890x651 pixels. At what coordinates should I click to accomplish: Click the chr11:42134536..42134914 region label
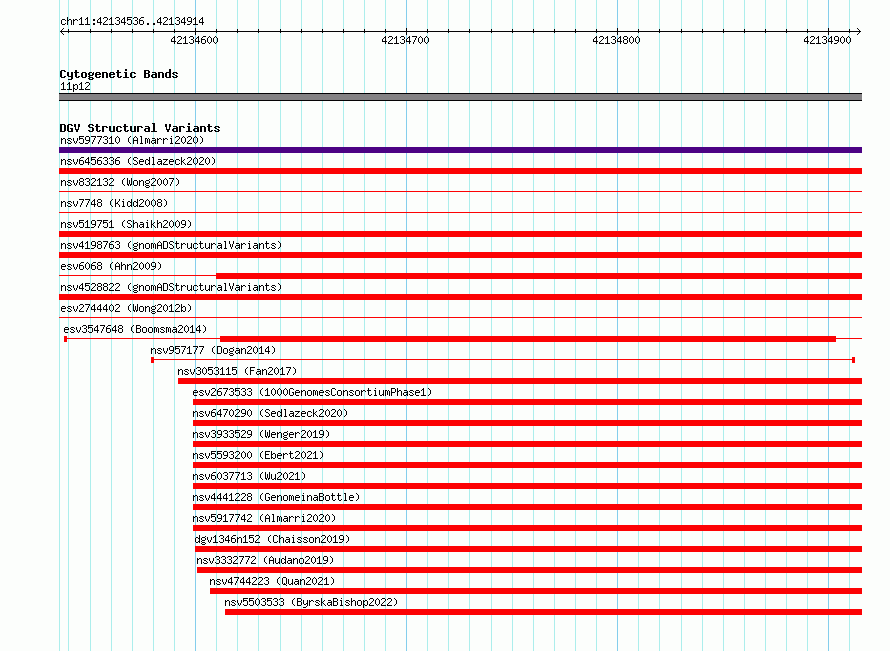click(x=132, y=22)
